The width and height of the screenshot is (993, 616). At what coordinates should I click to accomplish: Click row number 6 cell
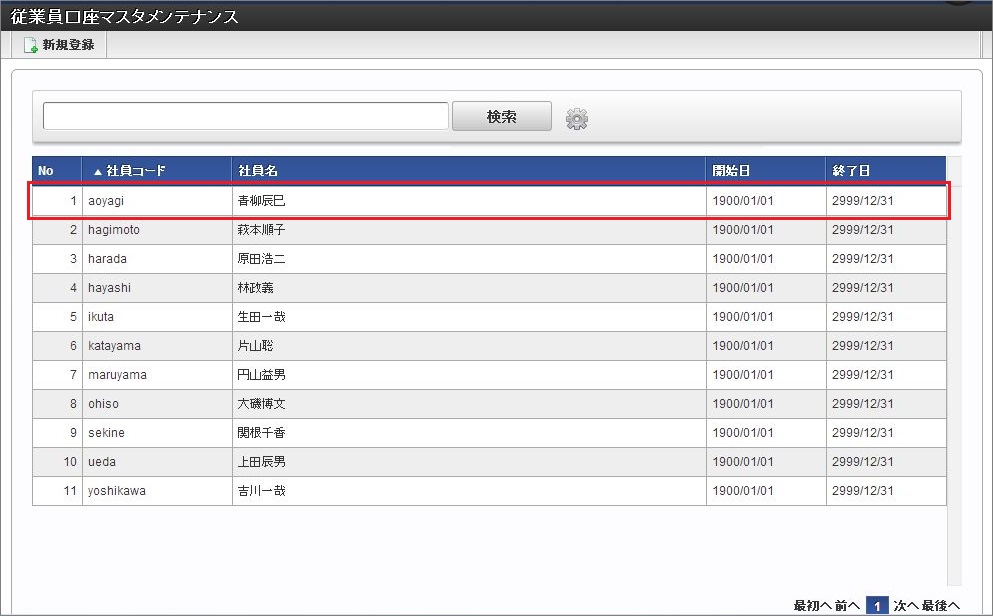point(58,346)
